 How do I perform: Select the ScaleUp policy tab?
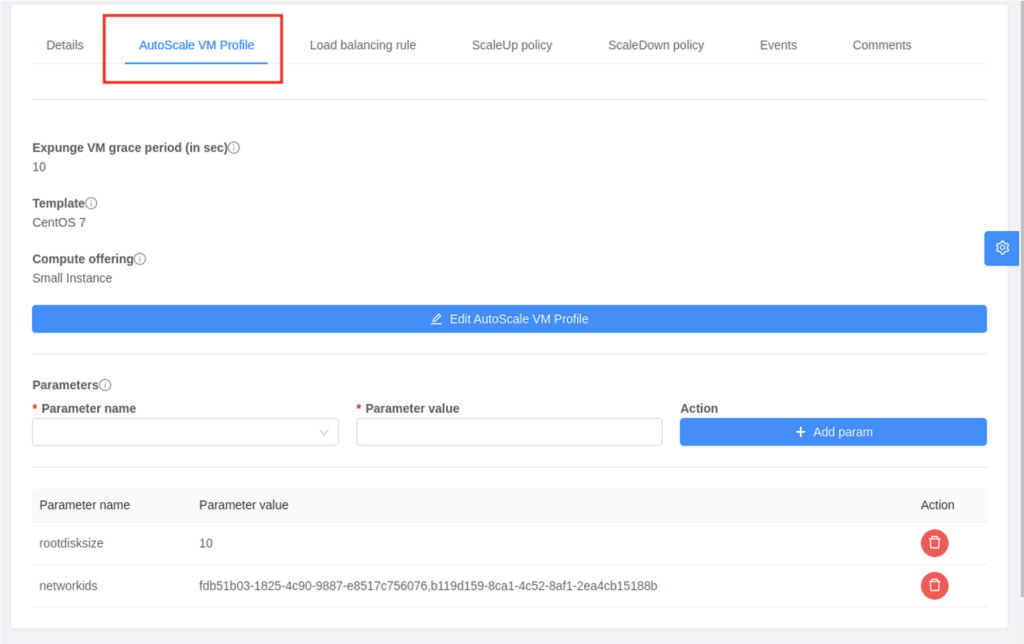tap(512, 44)
